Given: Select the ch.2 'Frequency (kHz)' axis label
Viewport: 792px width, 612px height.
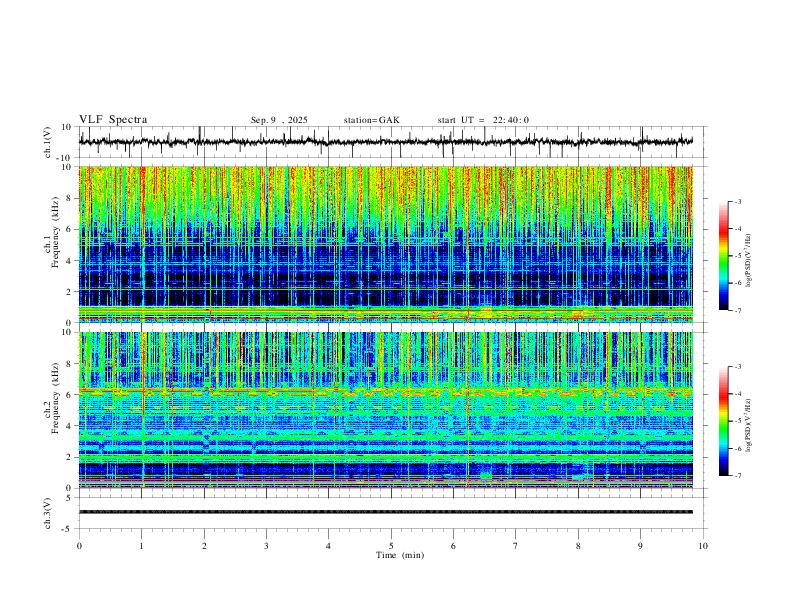Looking at the screenshot, I should 55,398.
